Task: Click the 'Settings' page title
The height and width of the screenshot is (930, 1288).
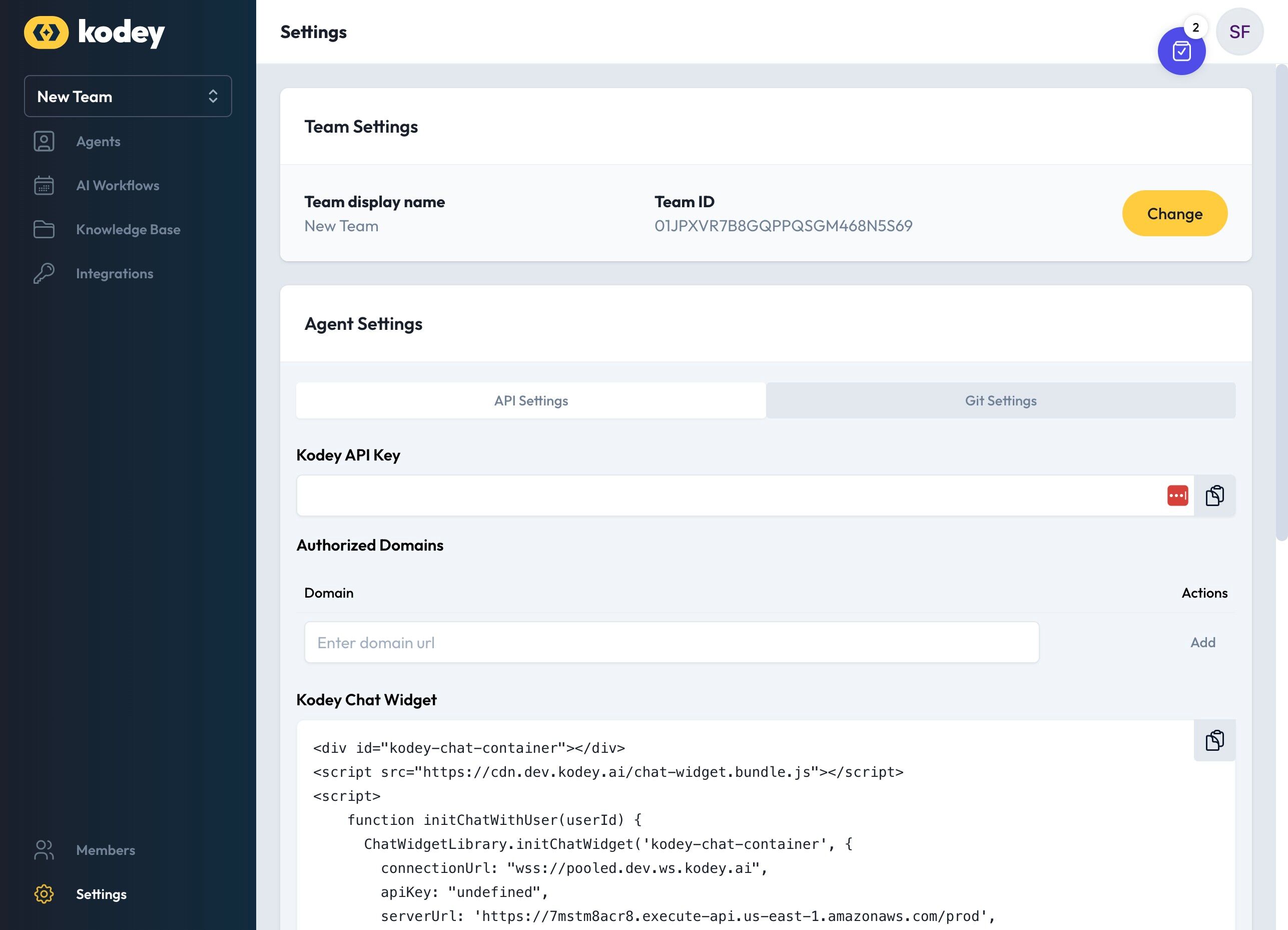Action: pyautogui.click(x=313, y=33)
